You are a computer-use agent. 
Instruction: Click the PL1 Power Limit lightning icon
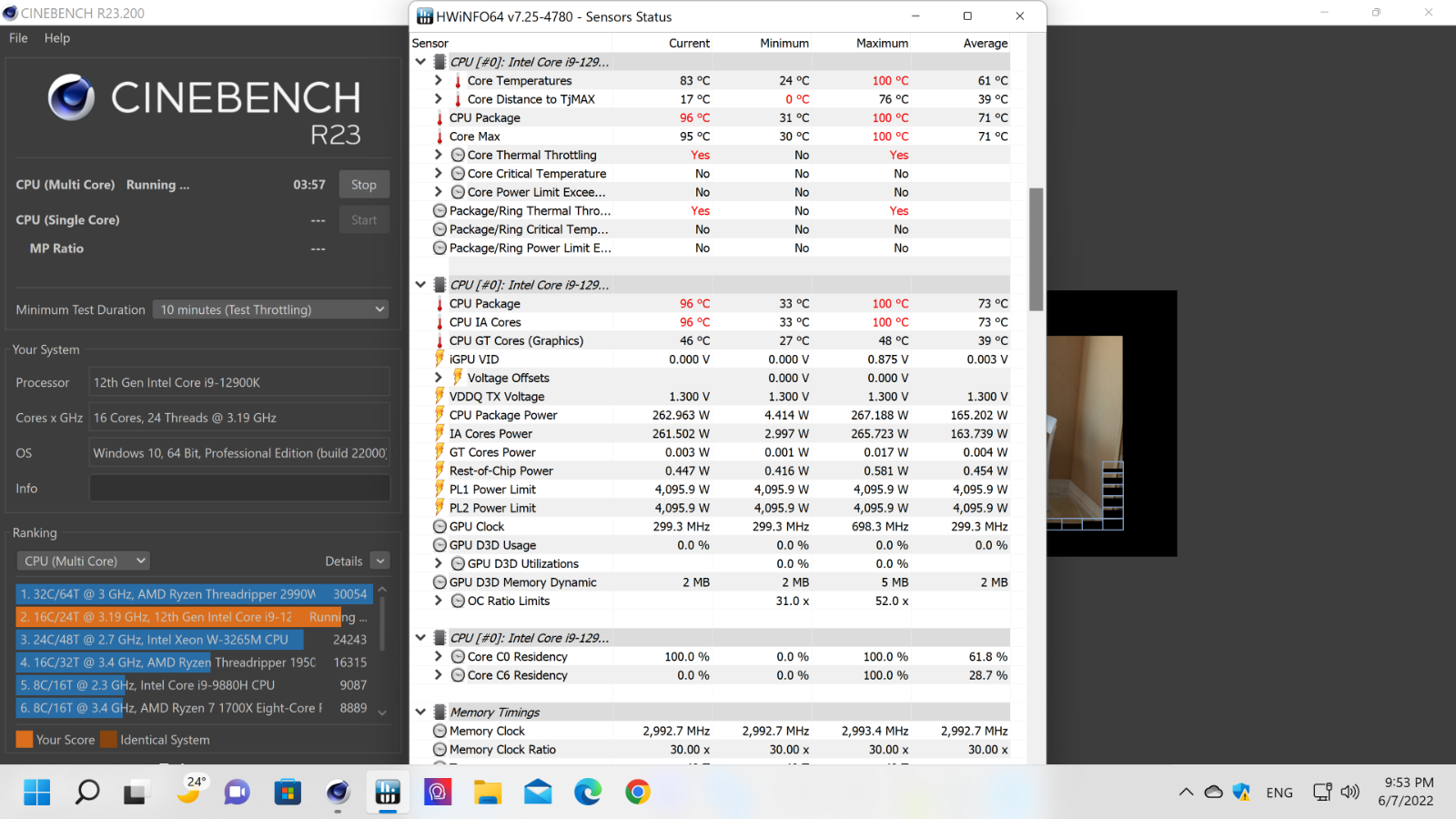tap(440, 489)
